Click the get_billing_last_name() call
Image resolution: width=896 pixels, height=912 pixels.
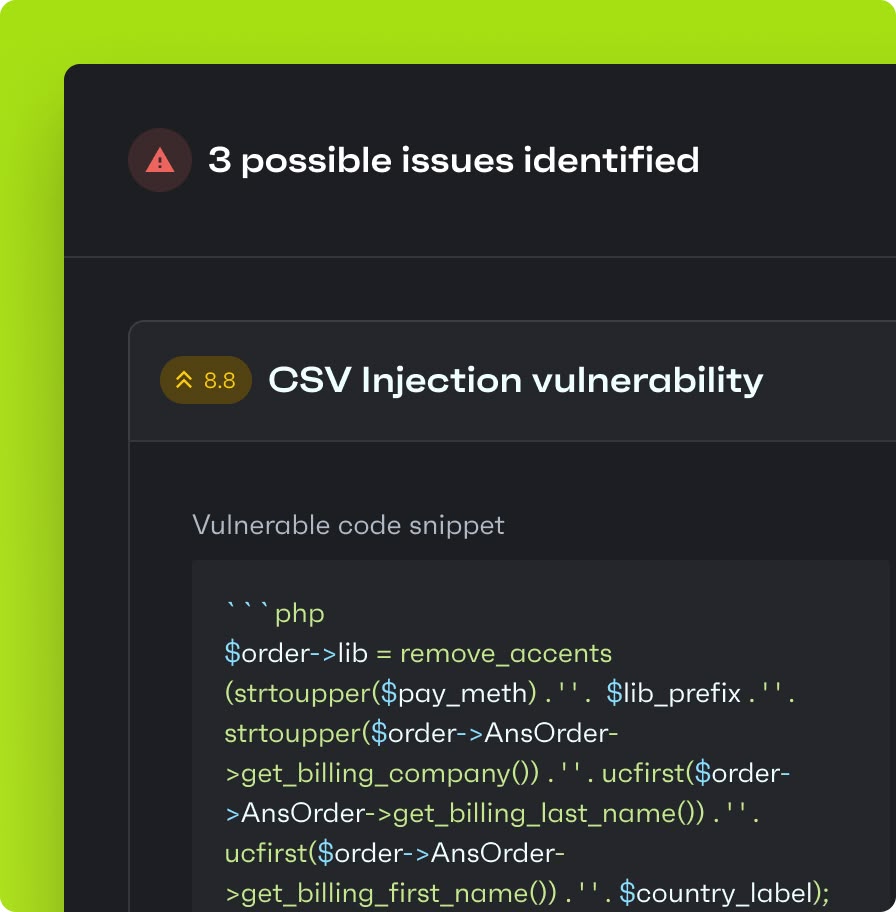pyautogui.click(x=549, y=813)
